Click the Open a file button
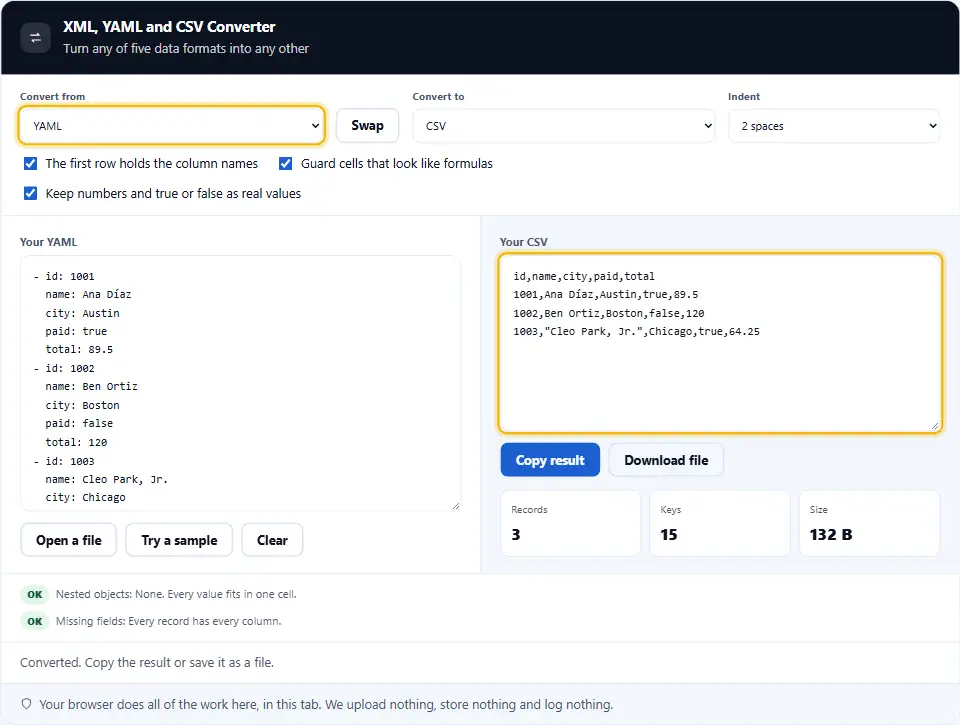The height and width of the screenshot is (725, 960). point(69,540)
